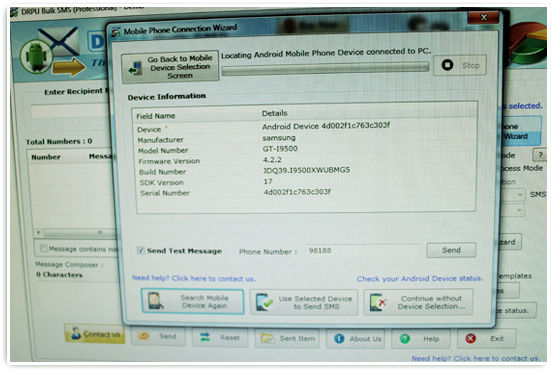555x370 pixels.
Task: Open Need help contact link in wizard
Action: [194, 278]
